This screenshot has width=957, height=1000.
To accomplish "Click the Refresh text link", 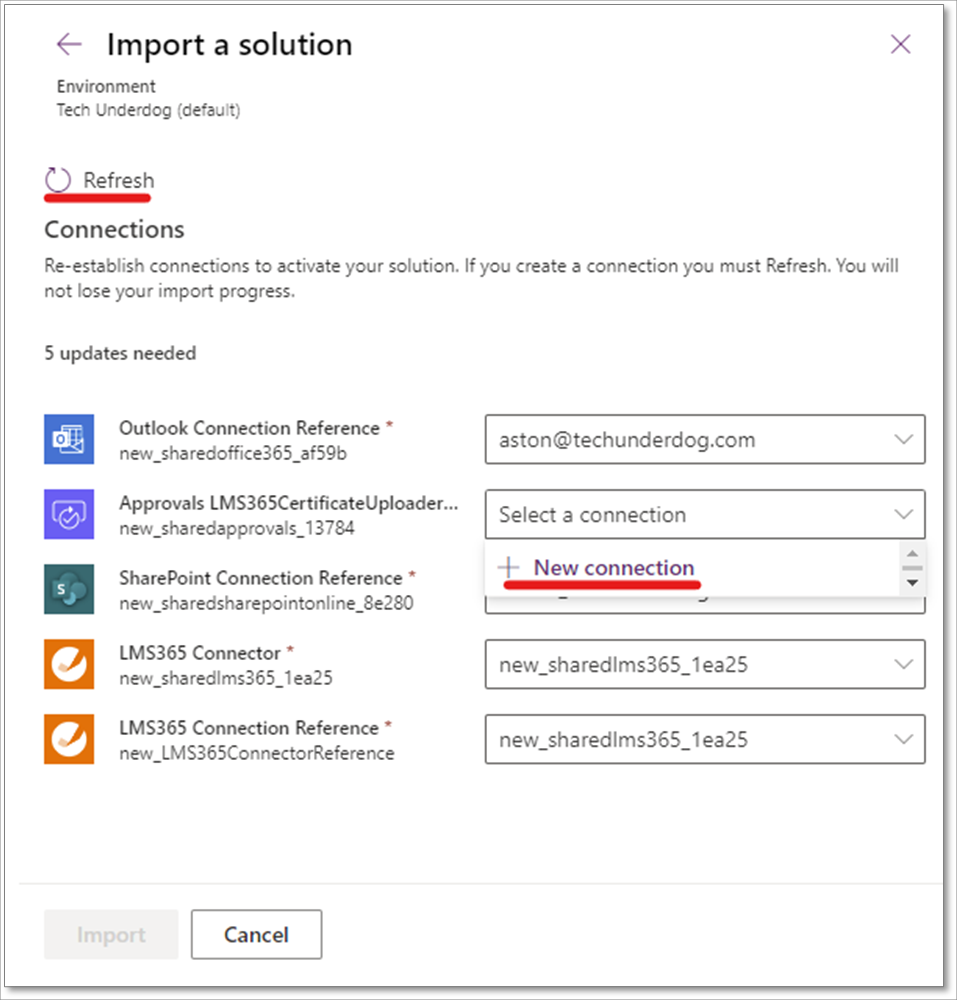I will click(x=119, y=181).
